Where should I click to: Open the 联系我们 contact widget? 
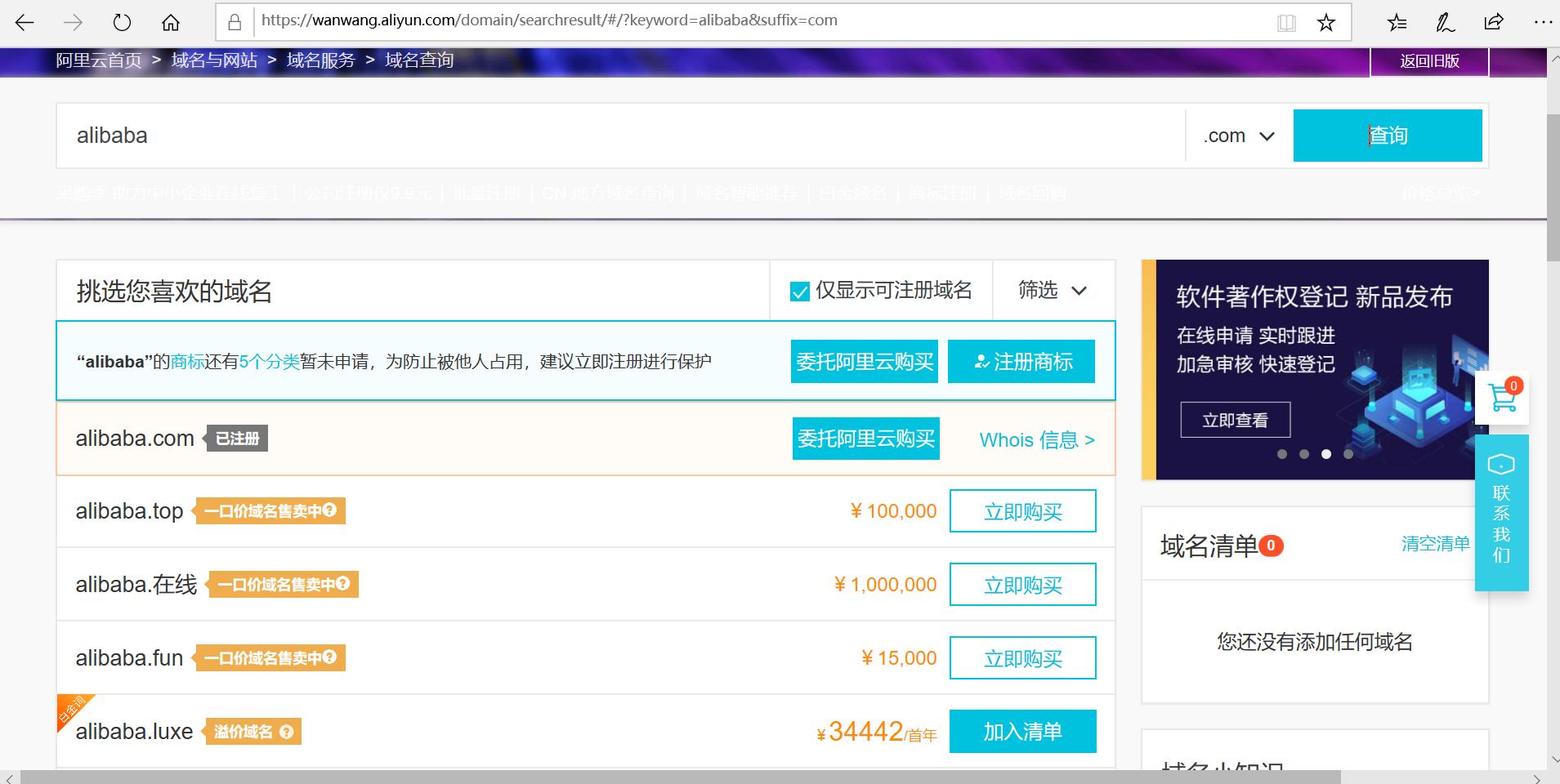click(x=1501, y=512)
